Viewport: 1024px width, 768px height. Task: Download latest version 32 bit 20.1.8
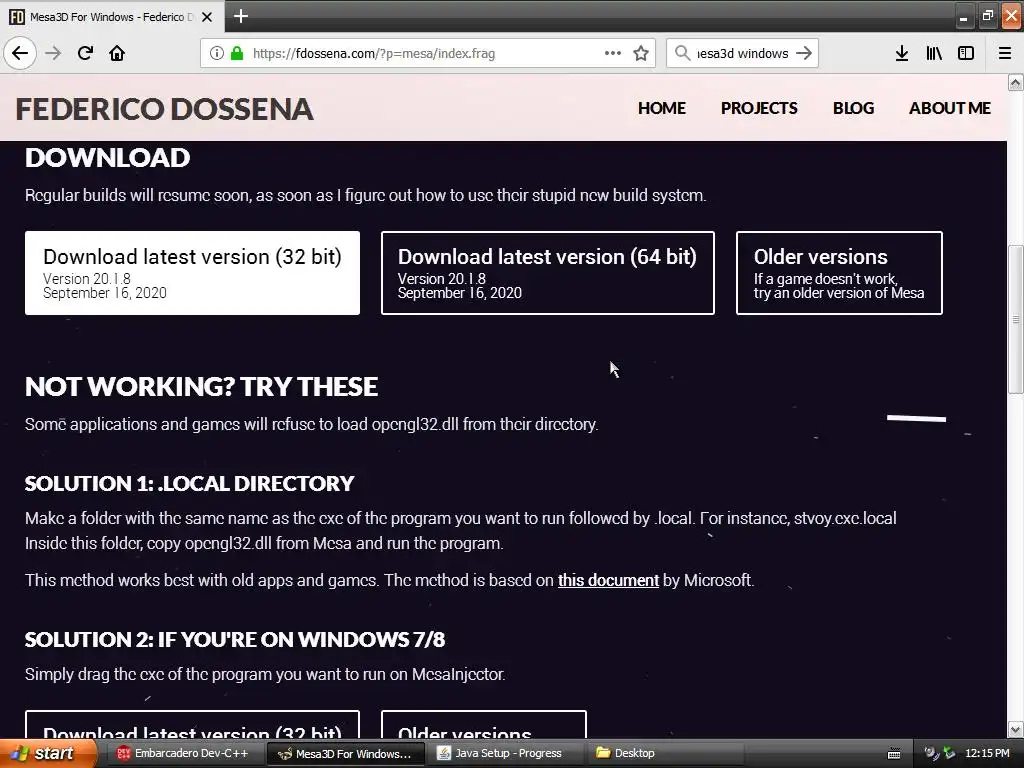coord(192,273)
